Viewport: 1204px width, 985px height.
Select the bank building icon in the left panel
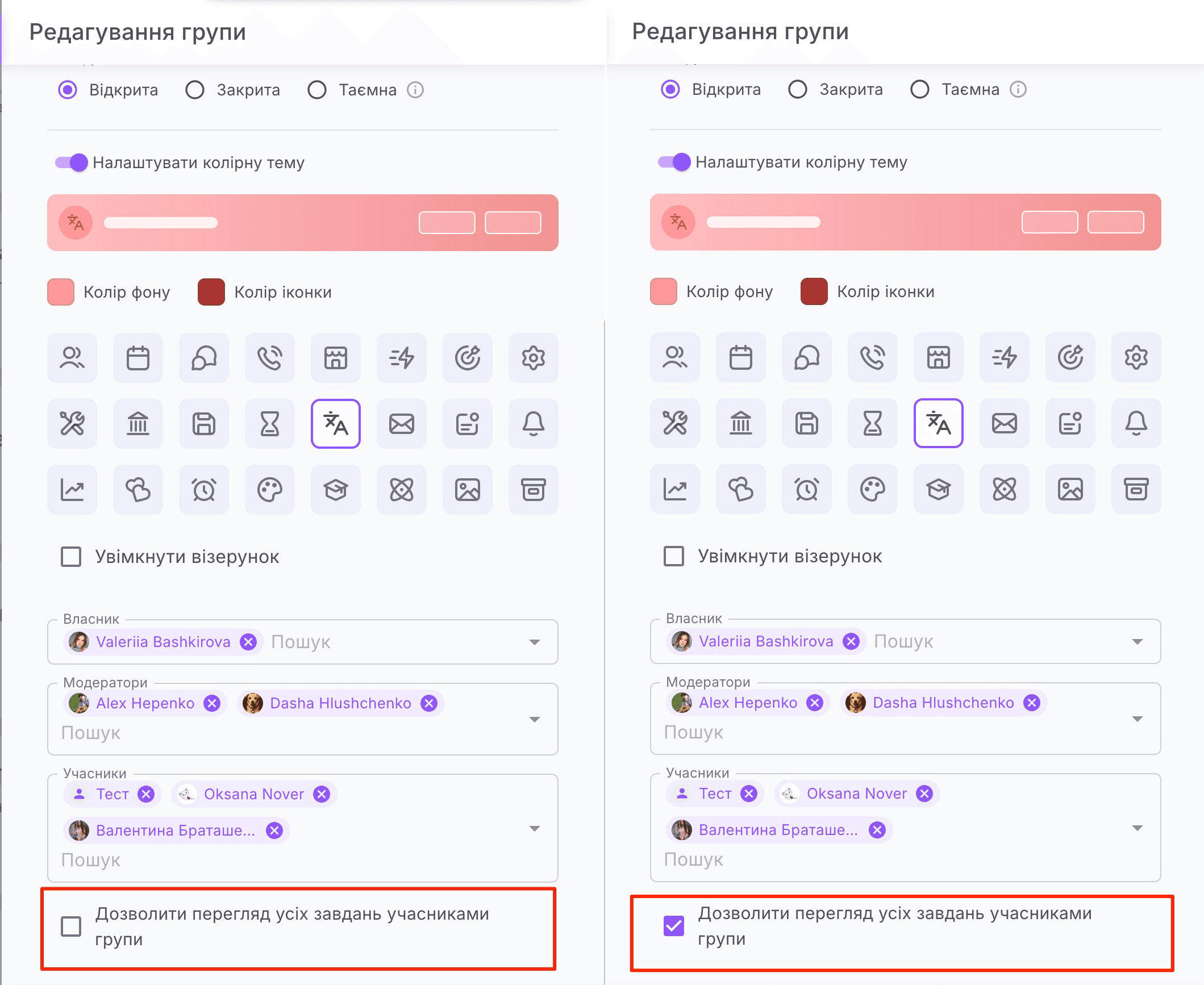point(138,424)
